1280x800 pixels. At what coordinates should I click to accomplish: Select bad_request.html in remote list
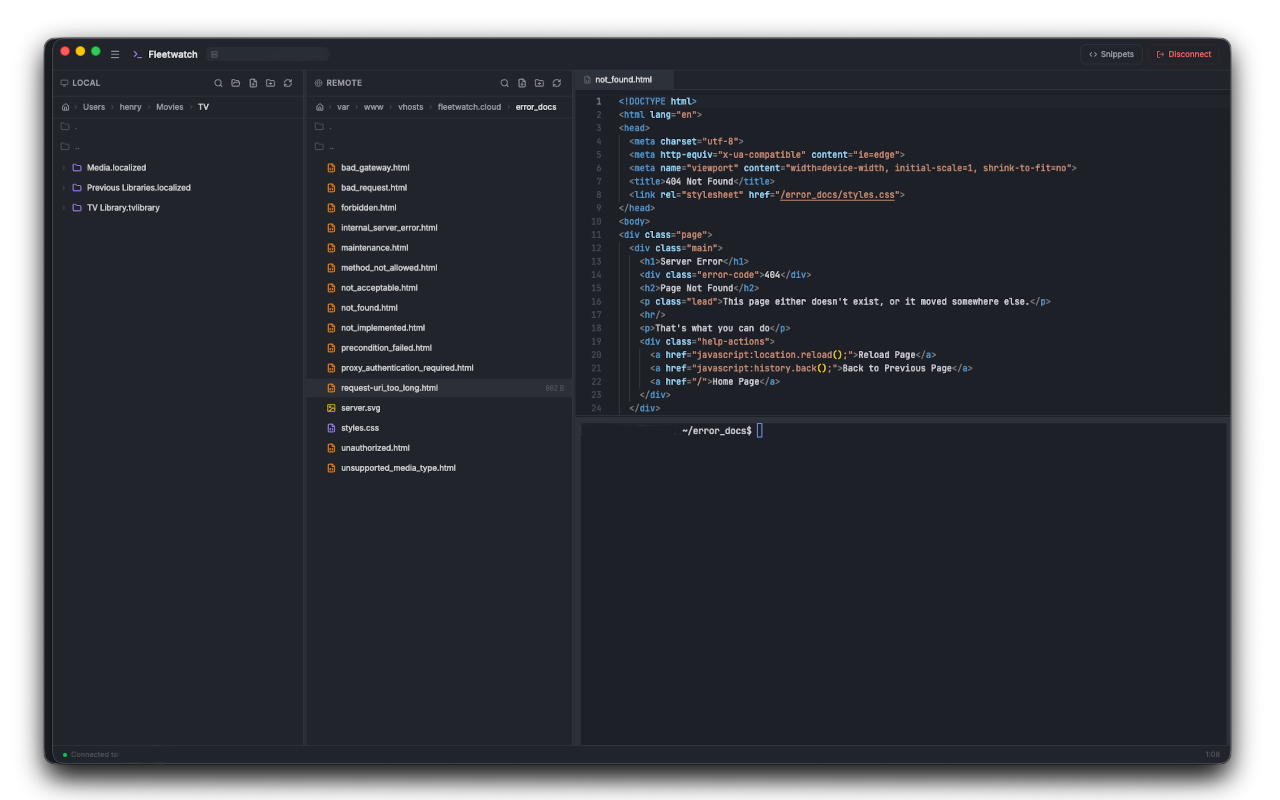[439, 188]
